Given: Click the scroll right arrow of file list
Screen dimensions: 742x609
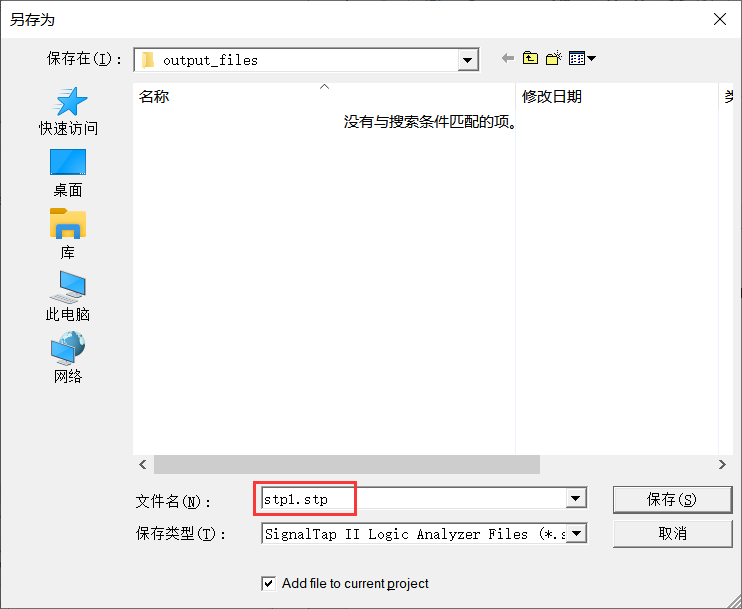Looking at the screenshot, I should tap(722, 465).
